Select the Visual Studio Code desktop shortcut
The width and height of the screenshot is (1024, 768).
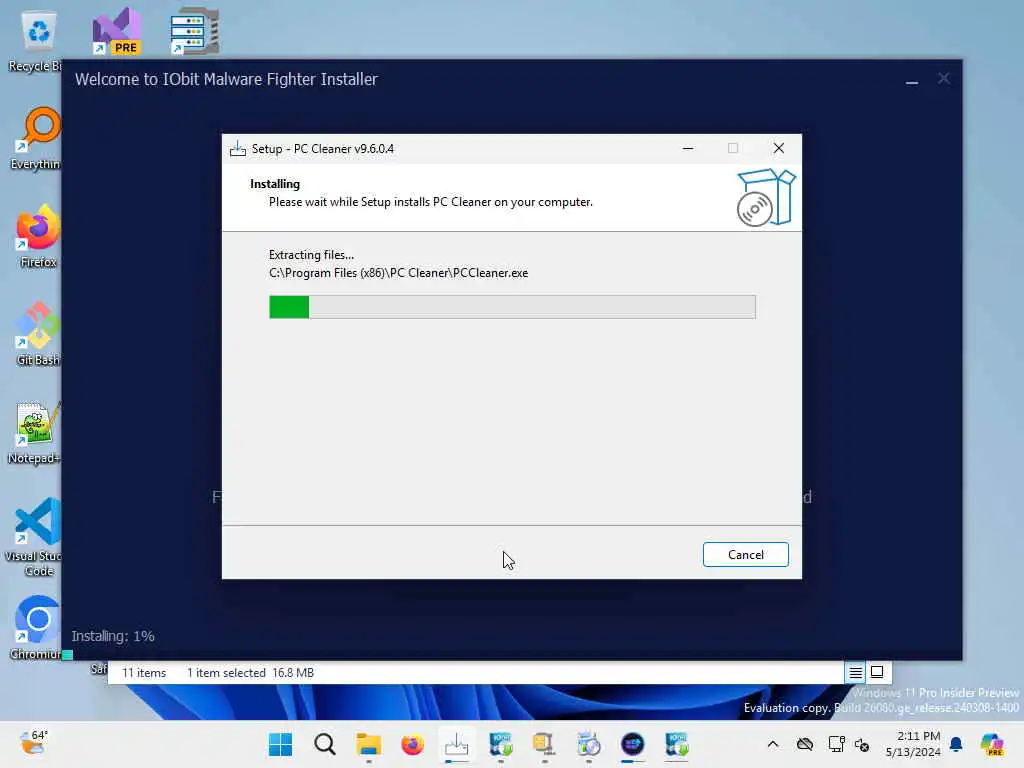35,537
